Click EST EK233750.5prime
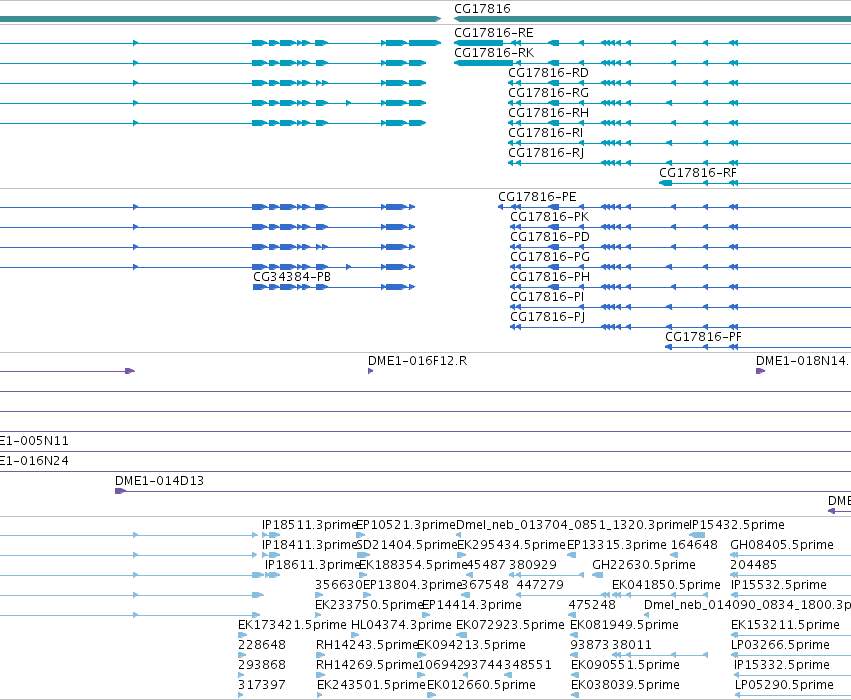This screenshot has height=700, width=851. 369,606
